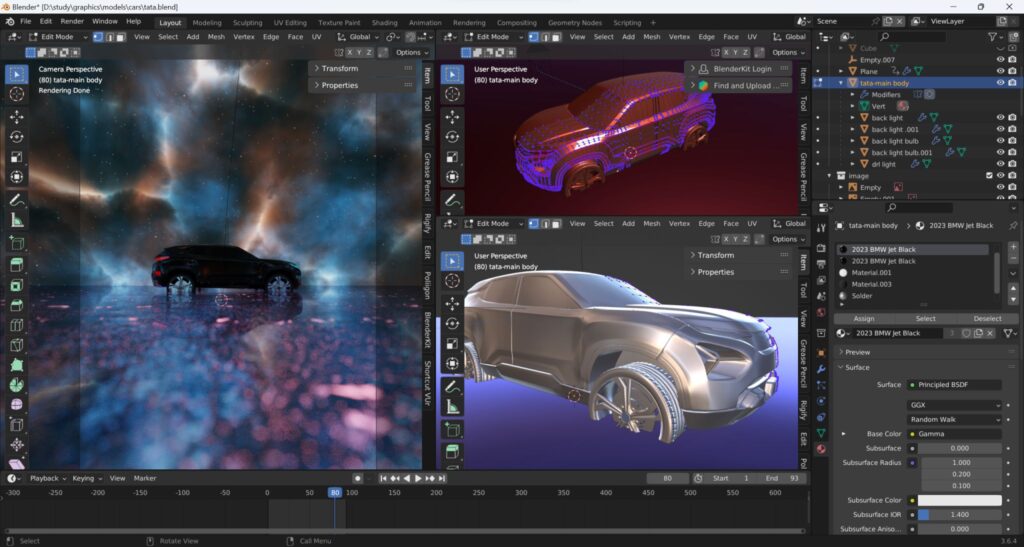Play the animation forward in timeline

point(419,478)
